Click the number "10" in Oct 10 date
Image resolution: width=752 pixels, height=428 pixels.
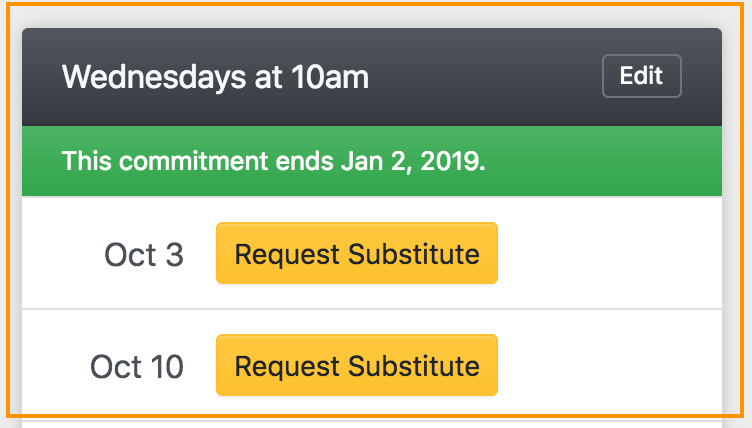click(x=164, y=367)
